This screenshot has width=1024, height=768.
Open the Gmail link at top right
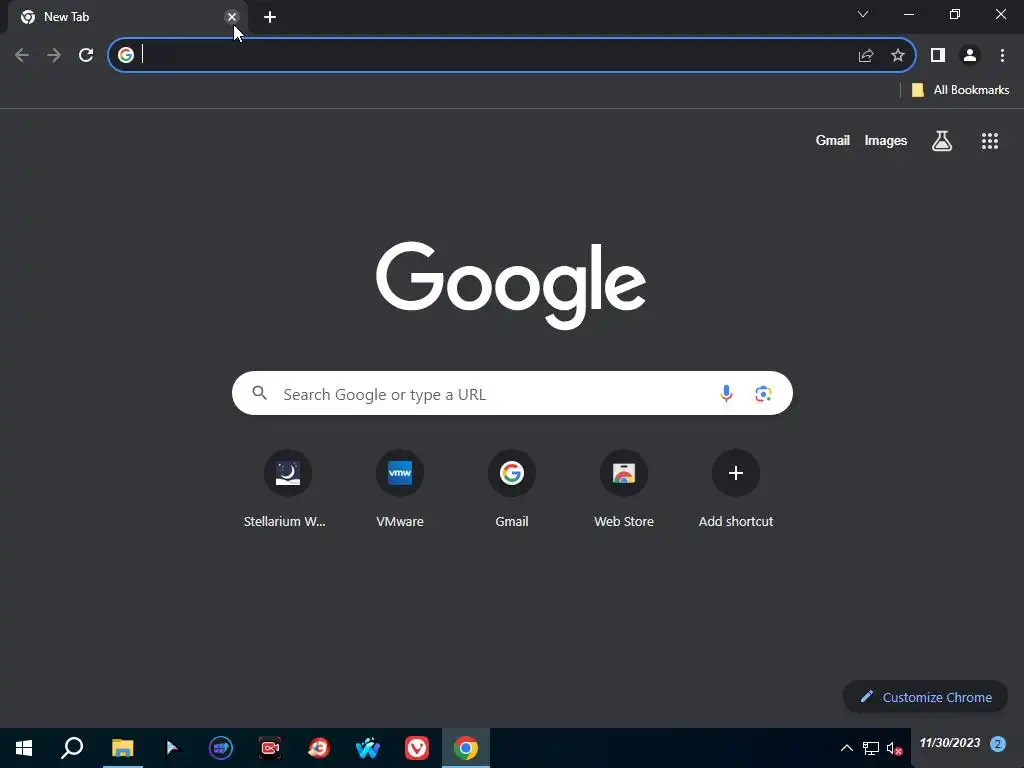(x=832, y=140)
